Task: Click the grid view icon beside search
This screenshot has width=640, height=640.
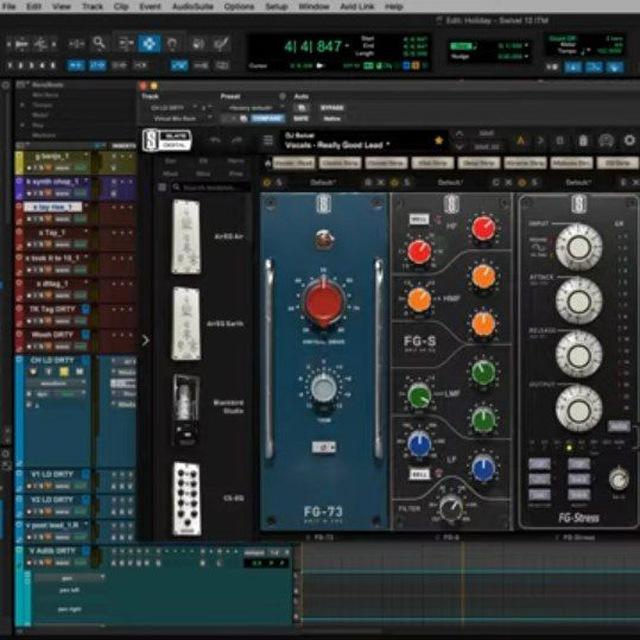Action: click(162, 187)
